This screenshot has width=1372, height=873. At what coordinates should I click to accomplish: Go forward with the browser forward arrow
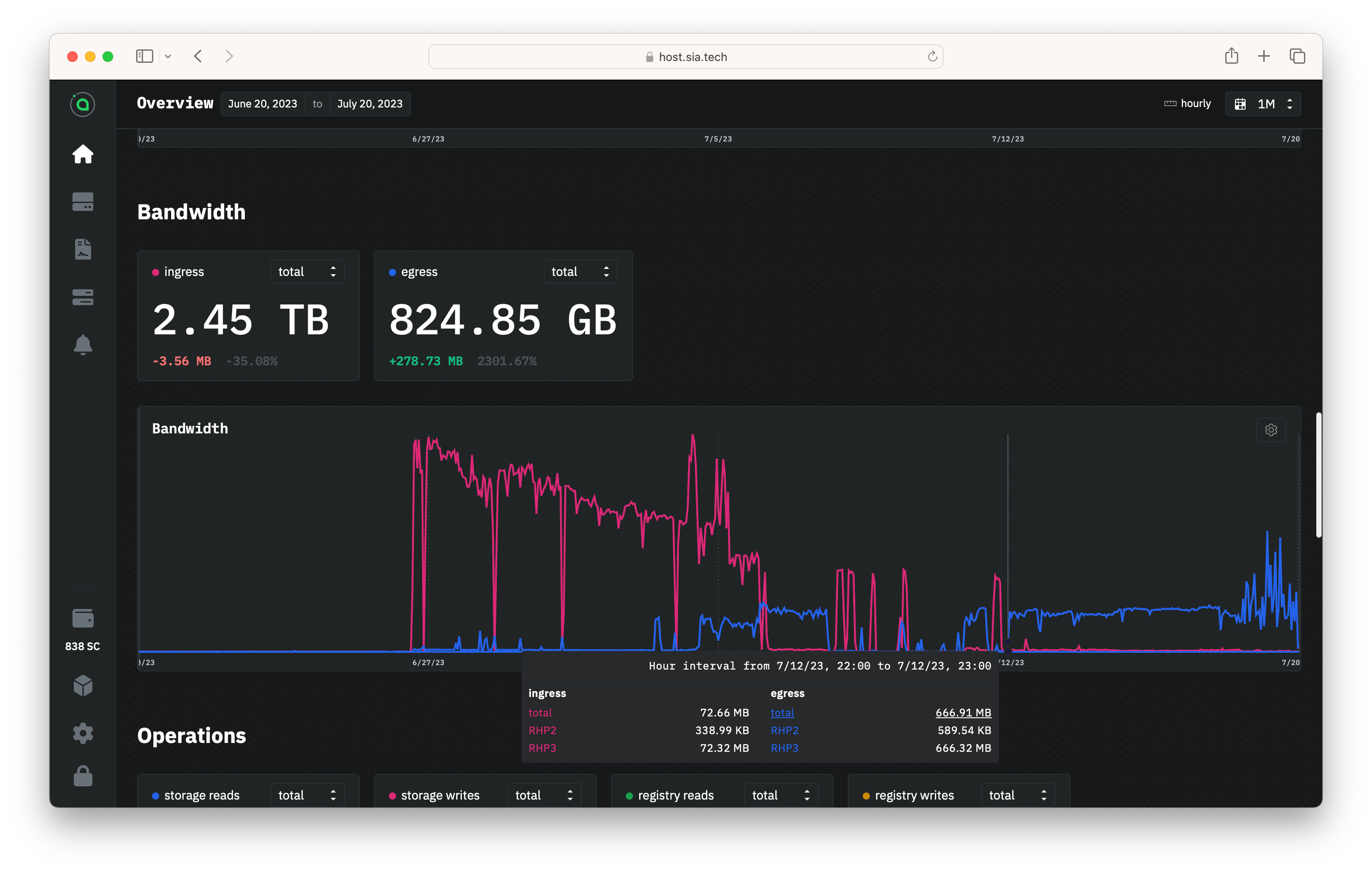pyautogui.click(x=229, y=56)
